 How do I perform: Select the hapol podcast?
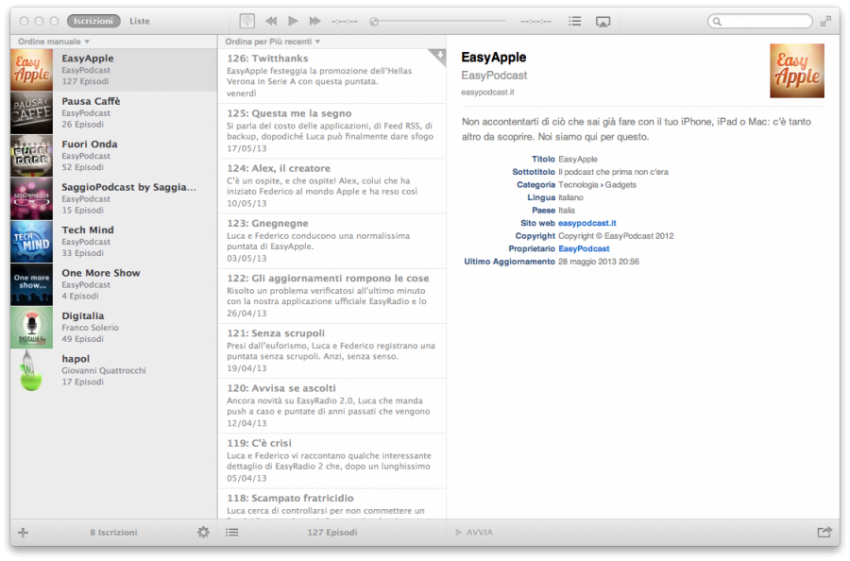[x=113, y=370]
